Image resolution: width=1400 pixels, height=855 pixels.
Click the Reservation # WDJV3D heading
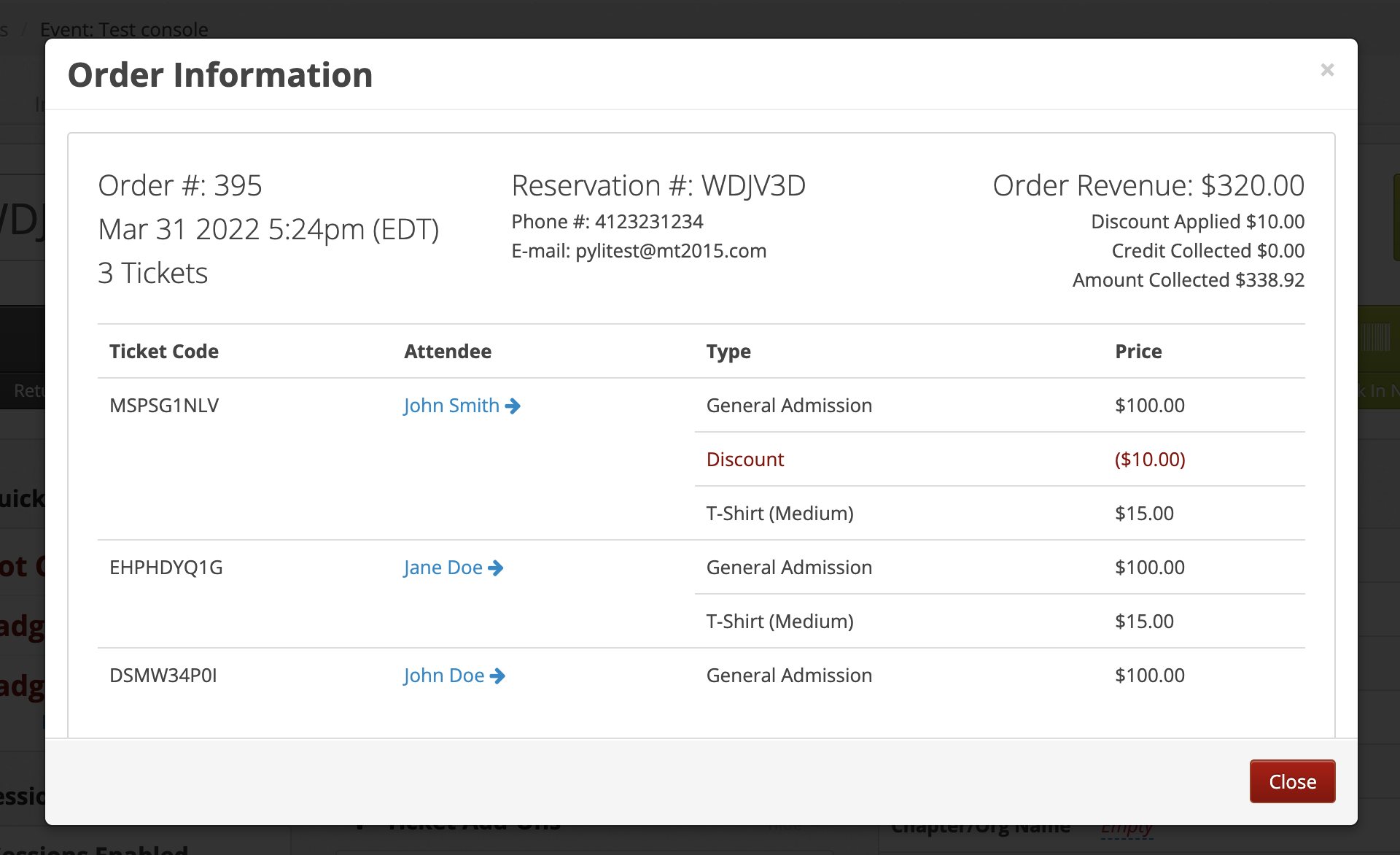(x=658, y=186)
